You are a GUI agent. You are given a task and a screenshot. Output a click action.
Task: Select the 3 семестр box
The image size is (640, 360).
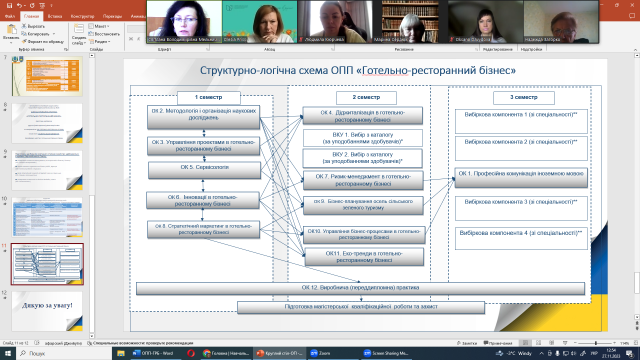(524, 98)
